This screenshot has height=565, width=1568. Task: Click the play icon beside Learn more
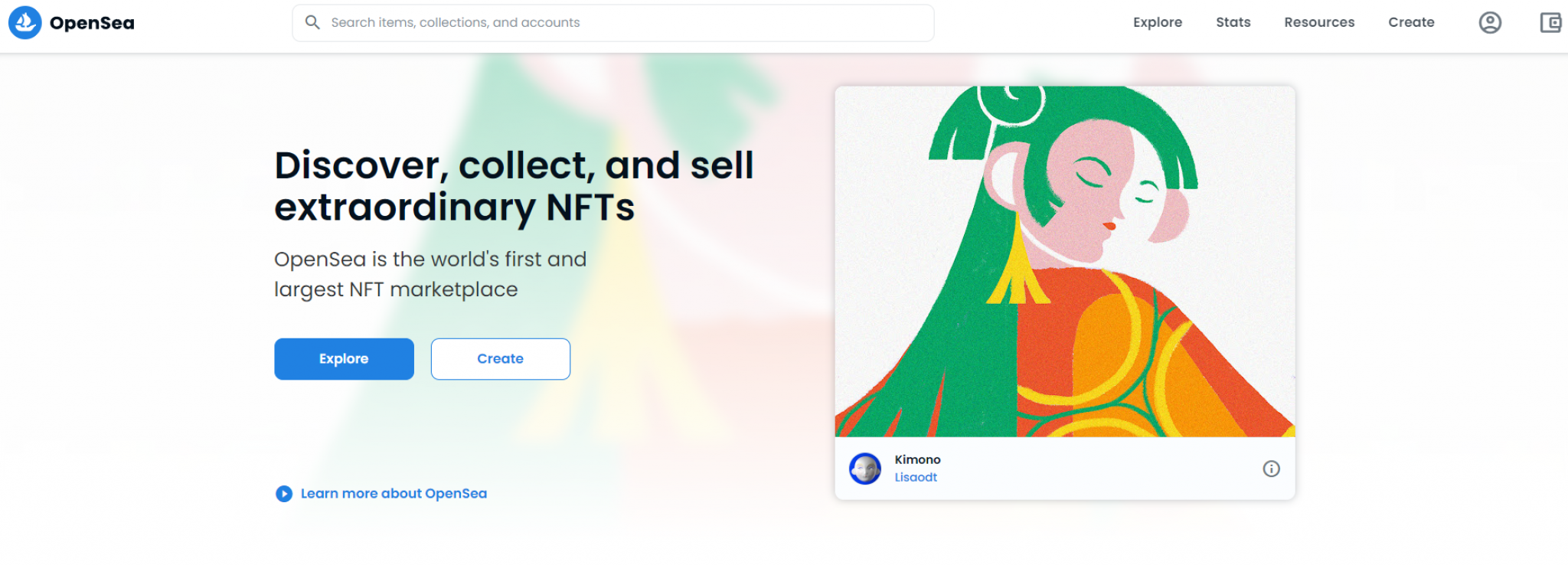coord(283,493)
